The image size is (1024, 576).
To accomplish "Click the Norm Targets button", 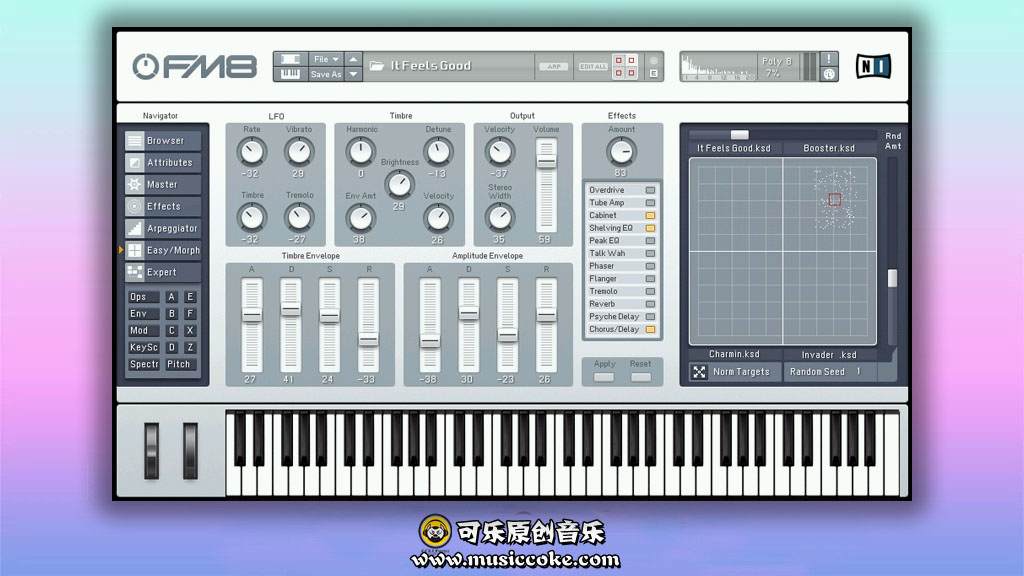I will (x=735, y=372).
